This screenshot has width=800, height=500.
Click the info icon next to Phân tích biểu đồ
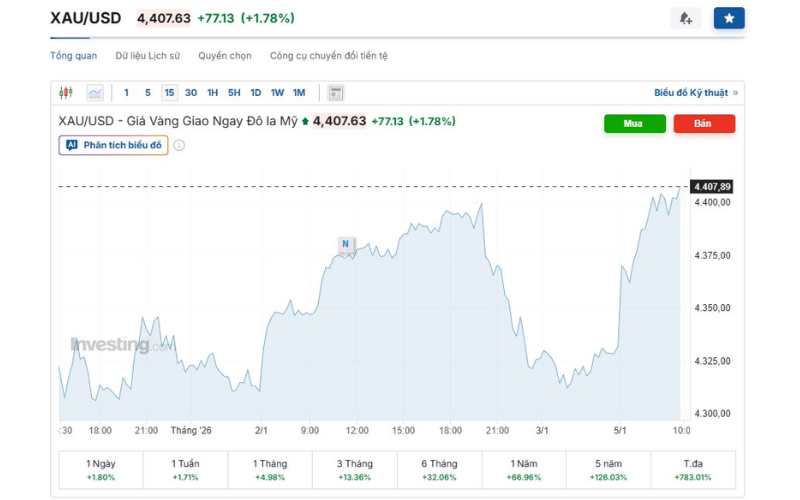coord(179,145)
